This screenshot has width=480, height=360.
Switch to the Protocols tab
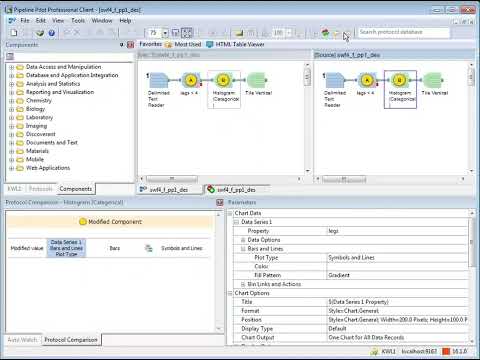pos(40,189)
